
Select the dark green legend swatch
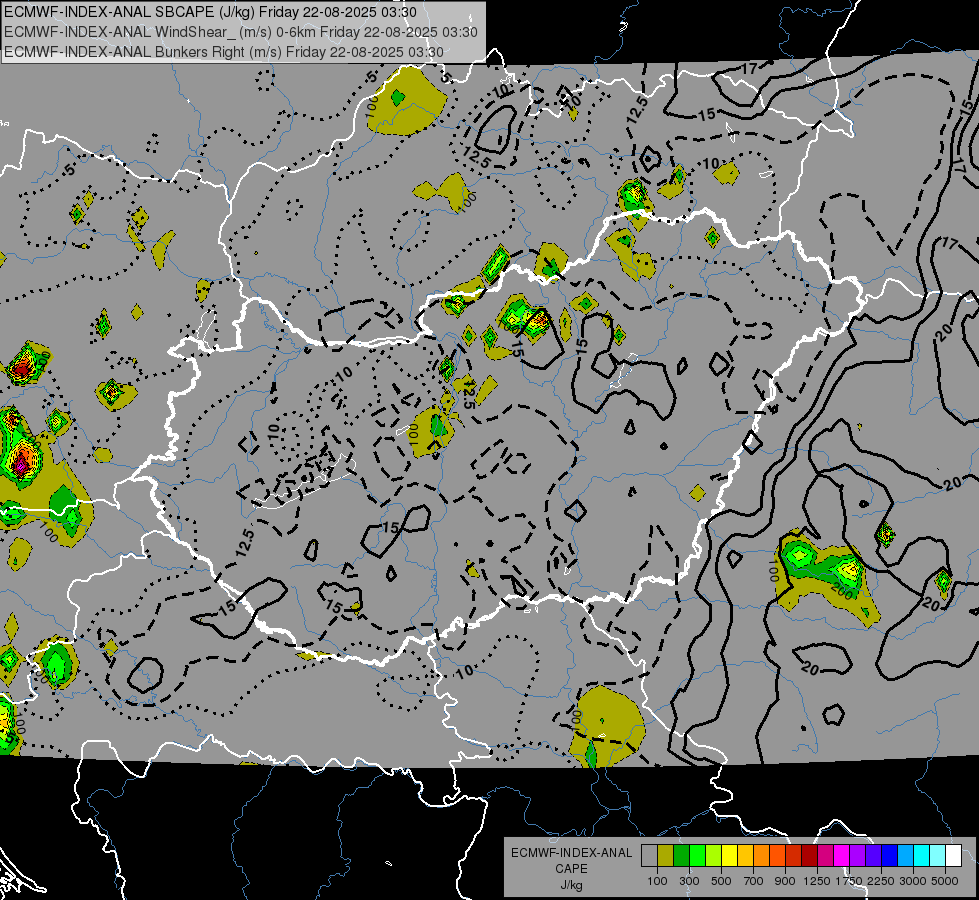(682, 856)
